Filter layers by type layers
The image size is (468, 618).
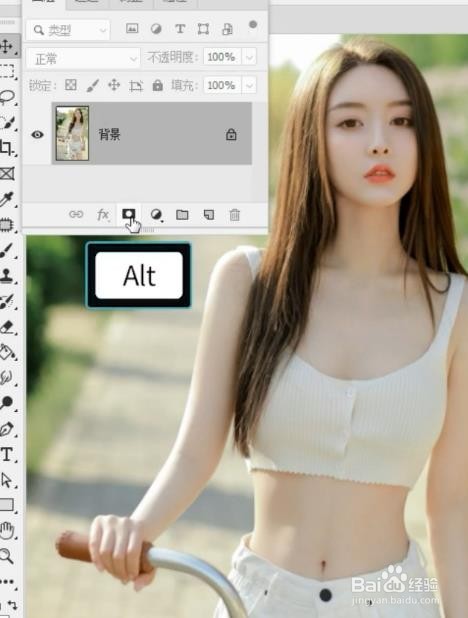tap(180, 29)
